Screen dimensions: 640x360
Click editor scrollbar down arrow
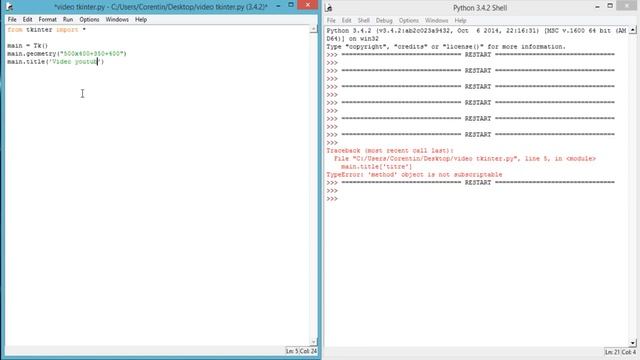tap(313, 342)
